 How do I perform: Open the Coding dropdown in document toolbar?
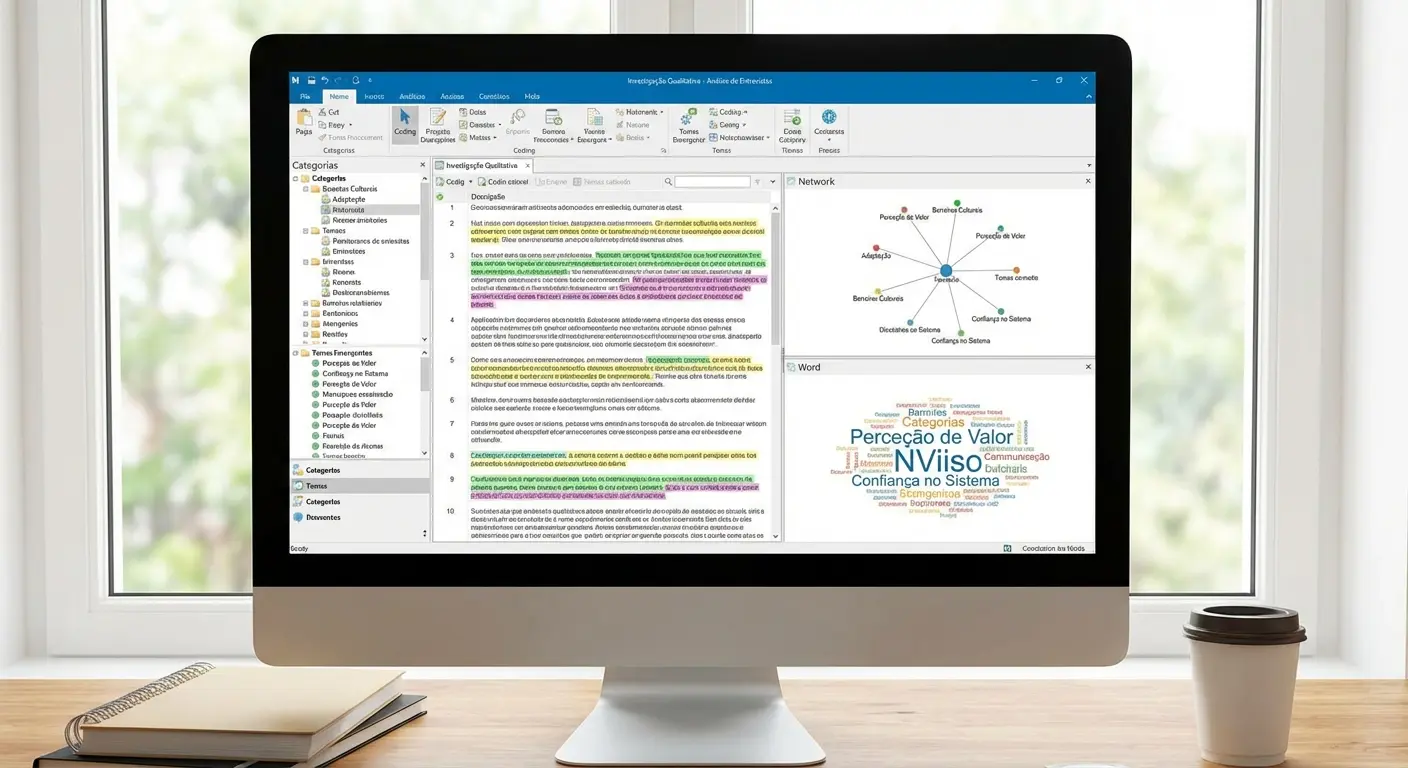(470, 182)
